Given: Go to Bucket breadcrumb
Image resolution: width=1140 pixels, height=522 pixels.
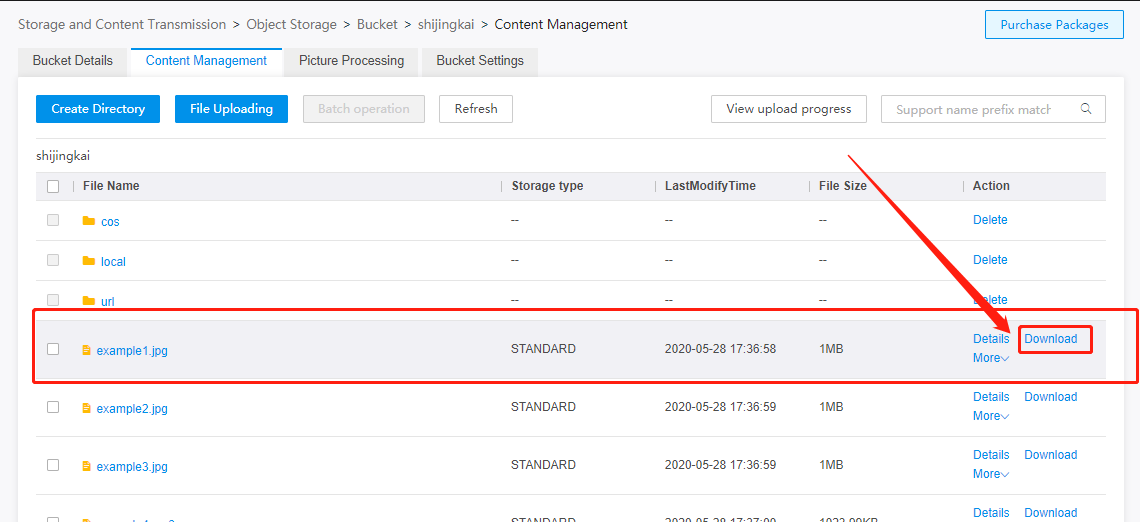Looking at the screenshot, I should [x=377, y=25].
